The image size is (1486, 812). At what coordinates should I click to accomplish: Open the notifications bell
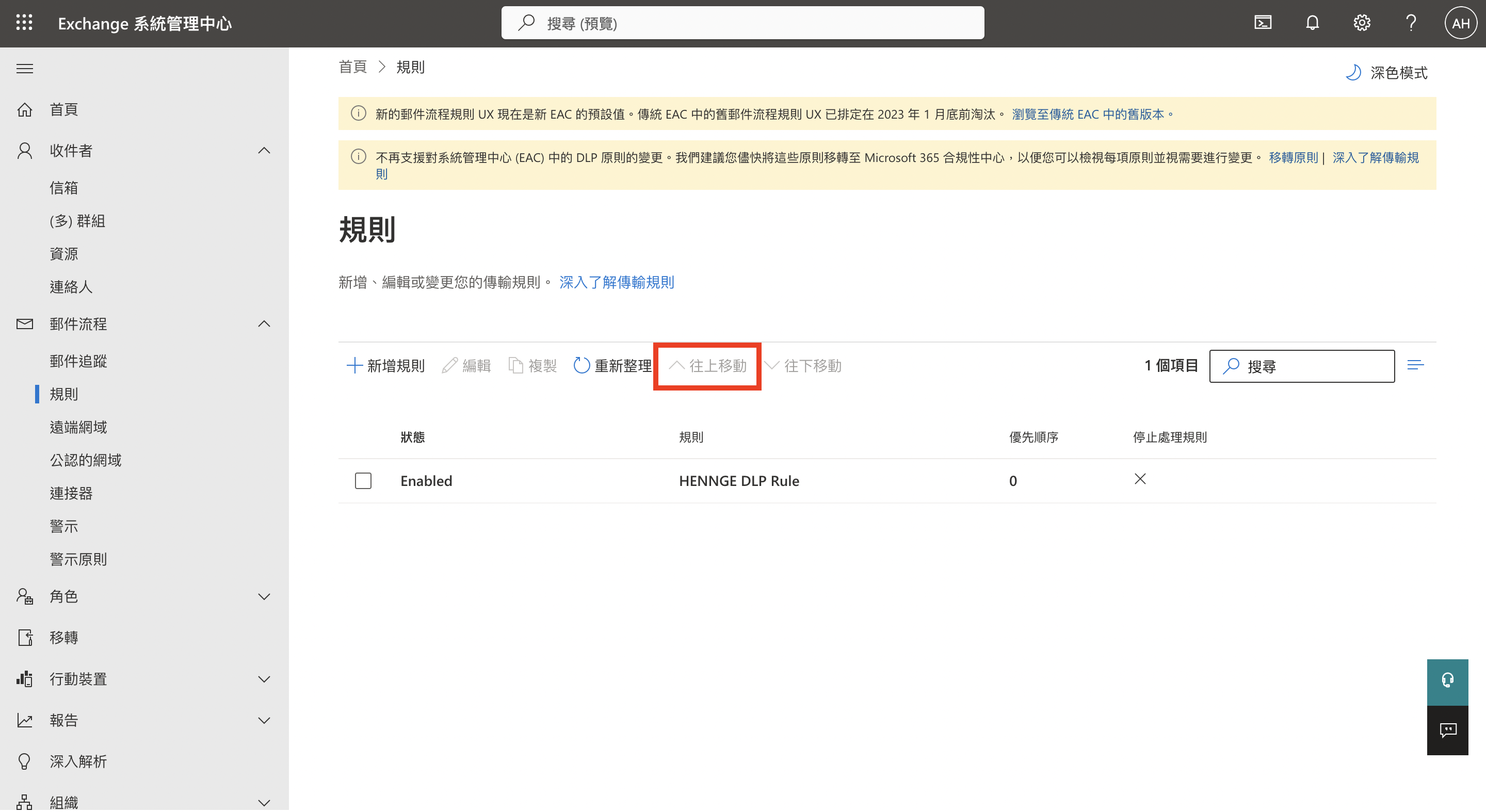coord(1312,23)
